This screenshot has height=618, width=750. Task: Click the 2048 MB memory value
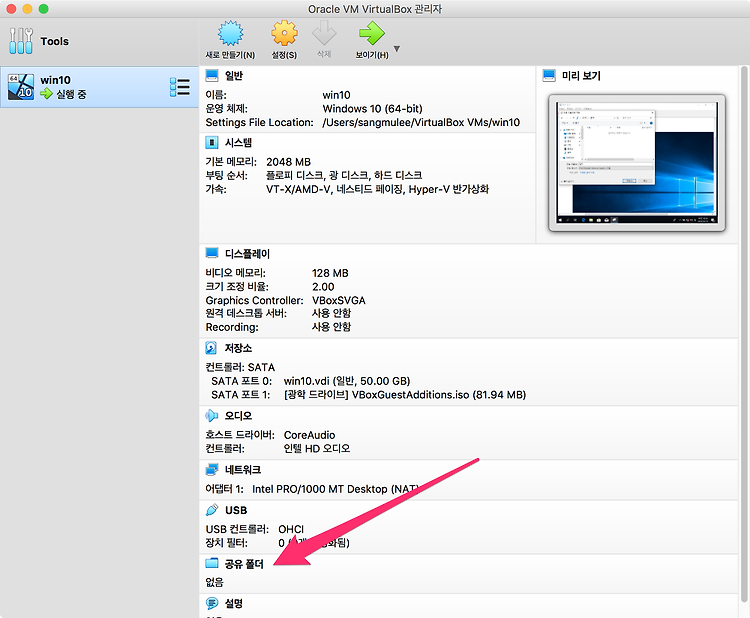pyautogui.click(x=288, y=162)
